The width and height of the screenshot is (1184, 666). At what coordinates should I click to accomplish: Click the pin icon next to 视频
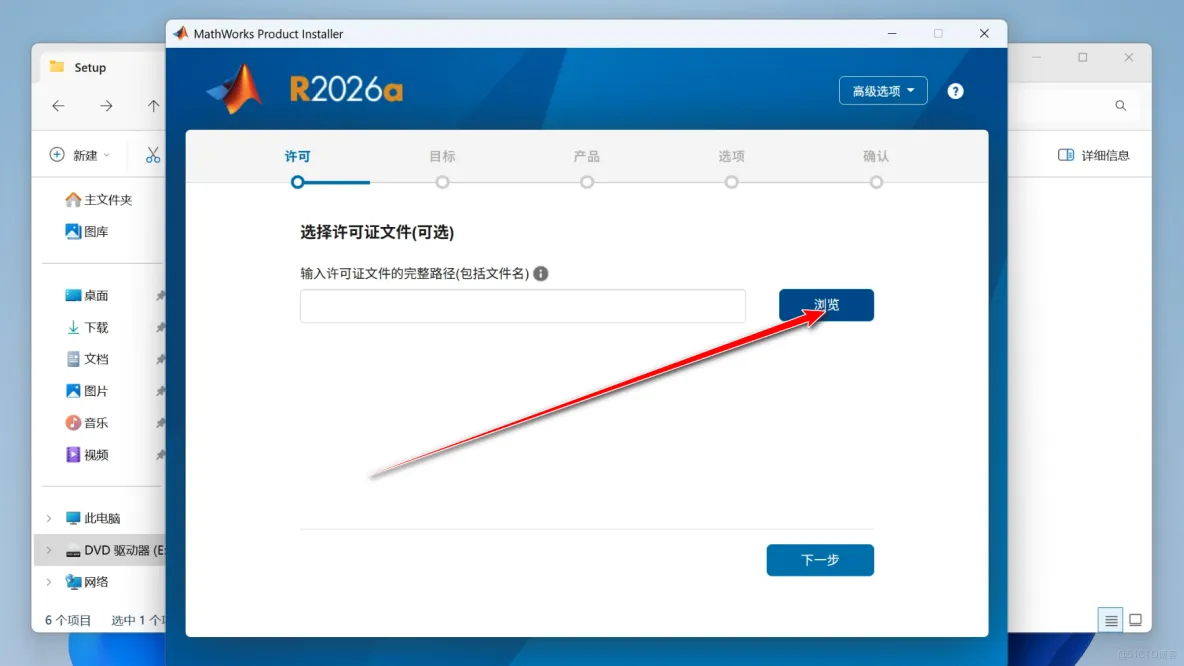click(160, 455)
